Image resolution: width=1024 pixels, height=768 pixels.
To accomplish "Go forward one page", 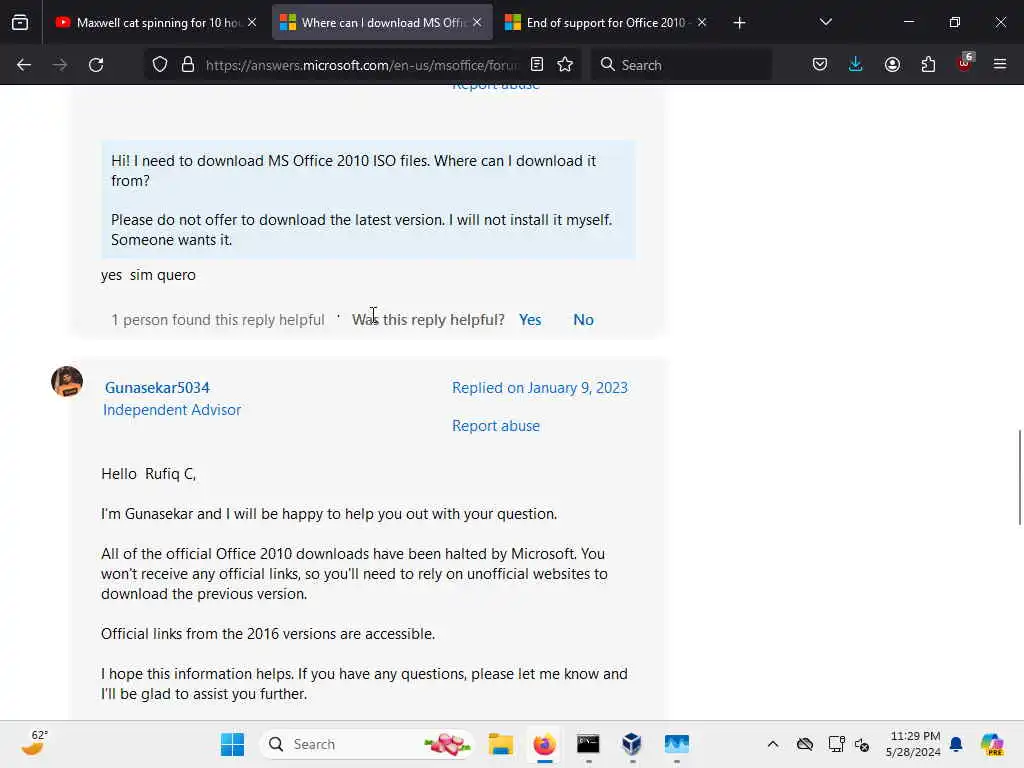I will (60, 65).
